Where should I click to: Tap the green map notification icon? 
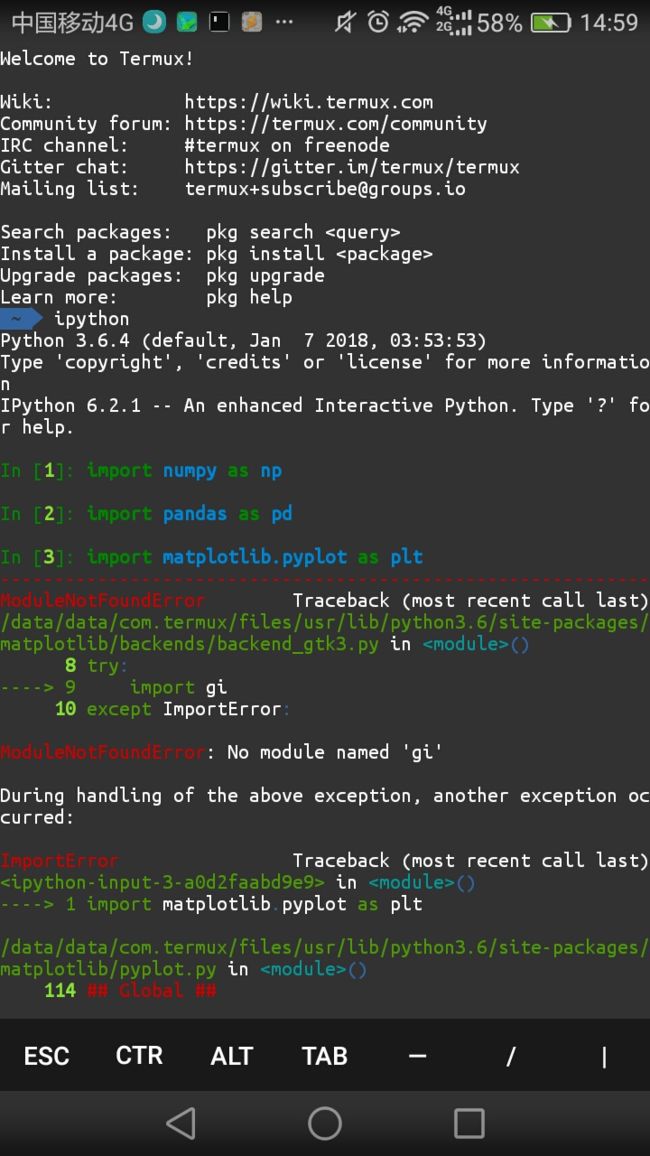[186, 22]
